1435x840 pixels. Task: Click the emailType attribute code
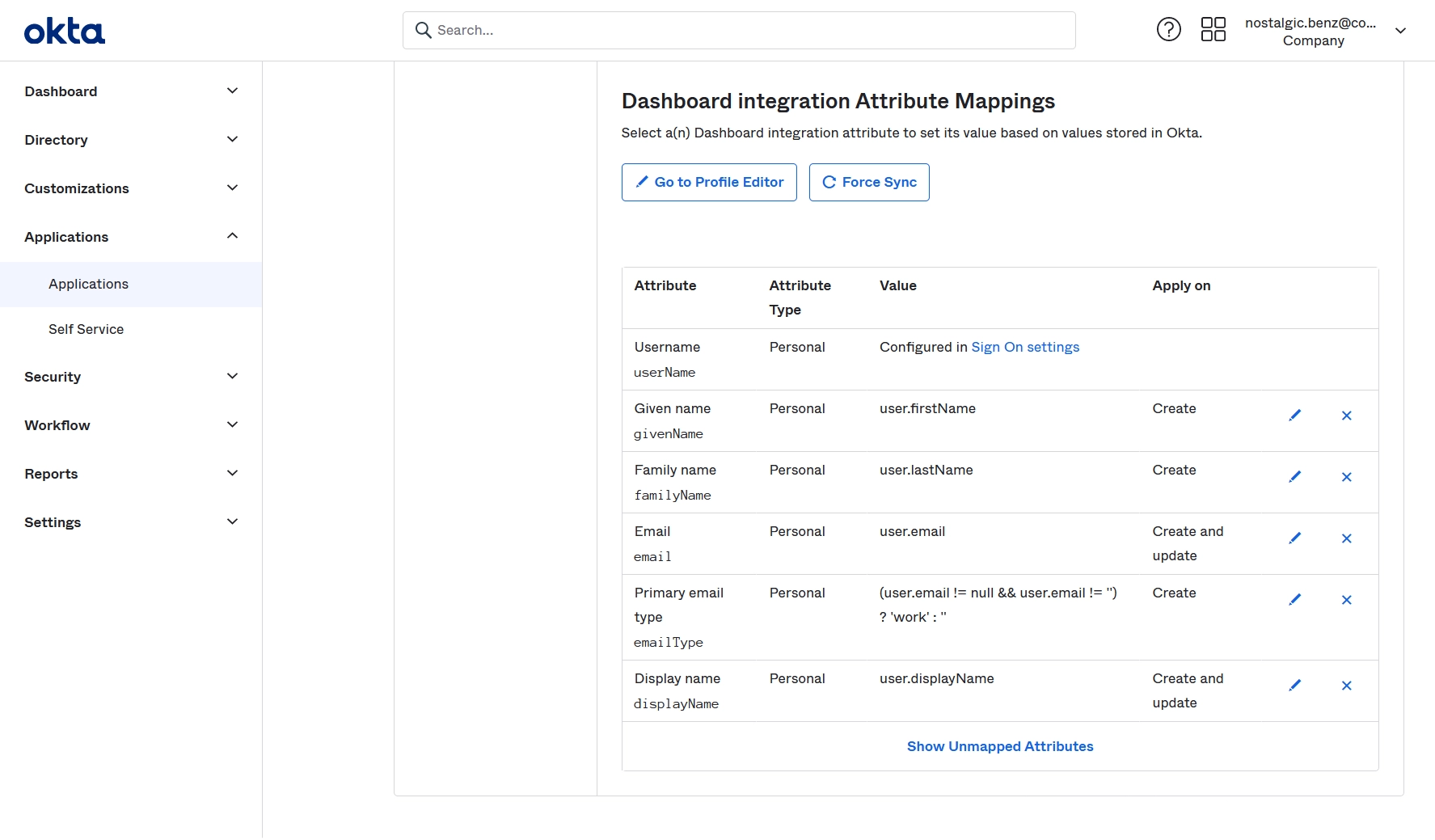coord(668,643)
